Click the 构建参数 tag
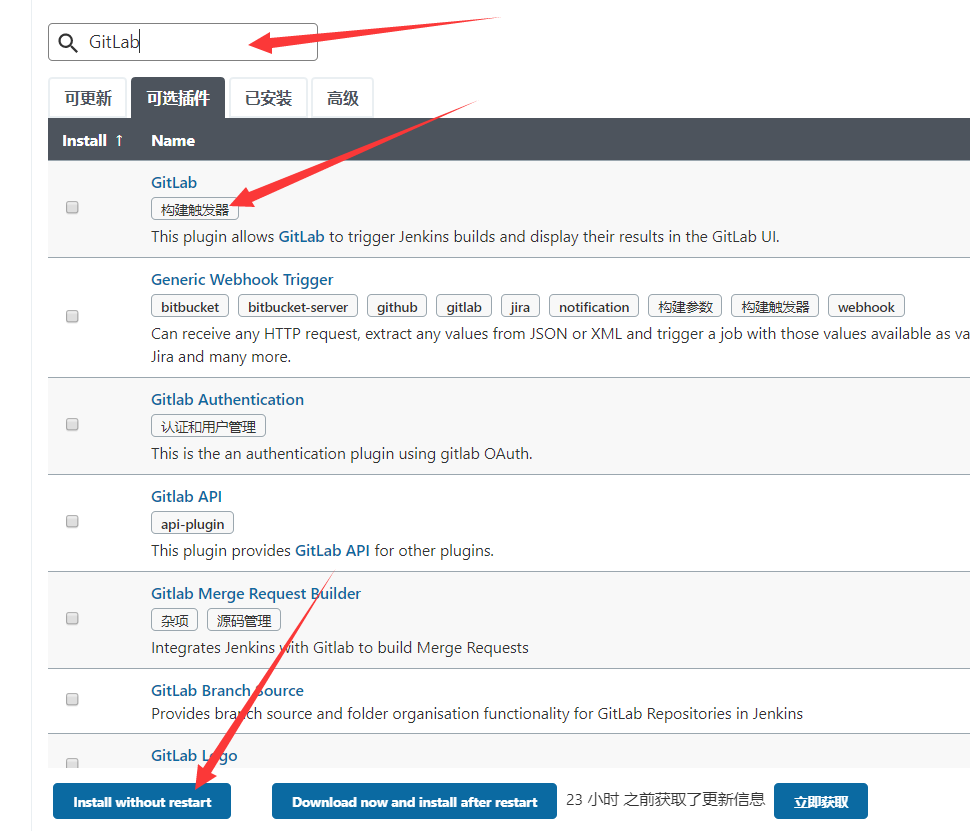This screenshot has width=970, height=831. tap(685, 306)
